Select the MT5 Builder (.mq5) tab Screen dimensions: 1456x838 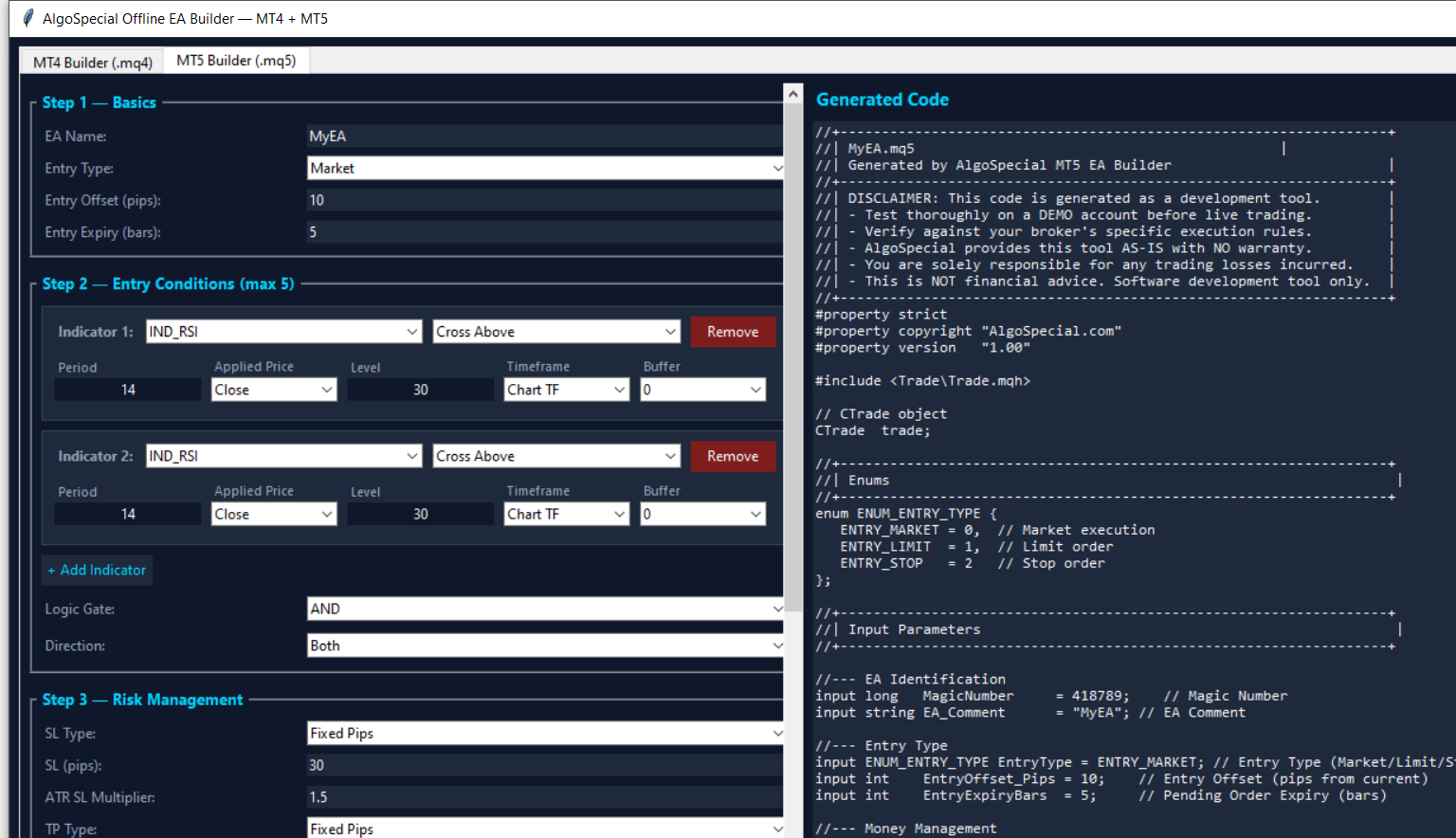click(236, 60)
